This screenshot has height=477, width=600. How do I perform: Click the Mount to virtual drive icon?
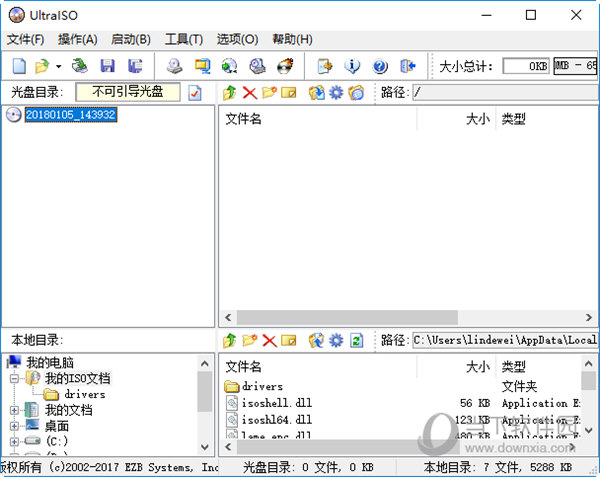[258, 66]
